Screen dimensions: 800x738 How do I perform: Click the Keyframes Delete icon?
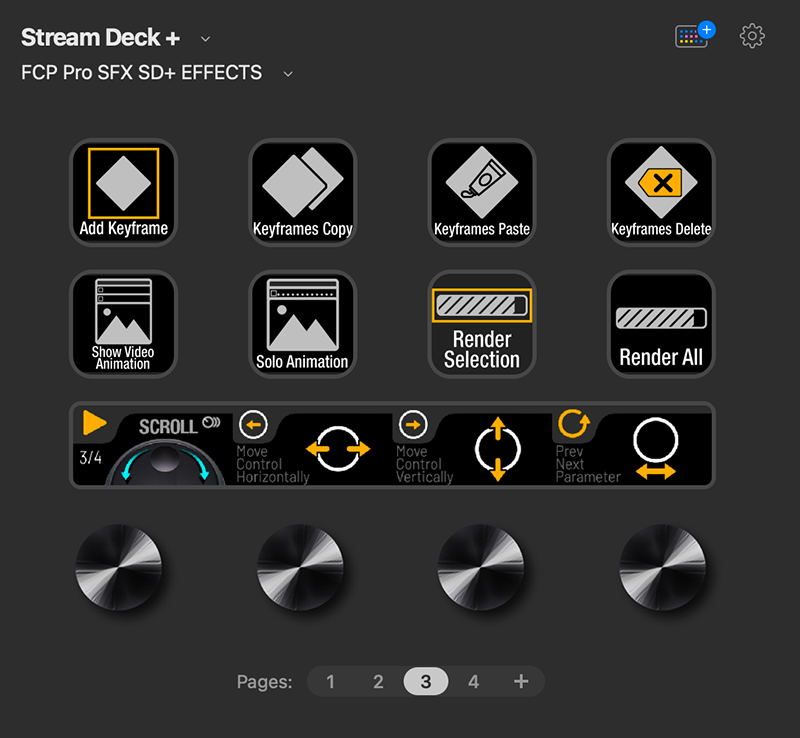660,192
